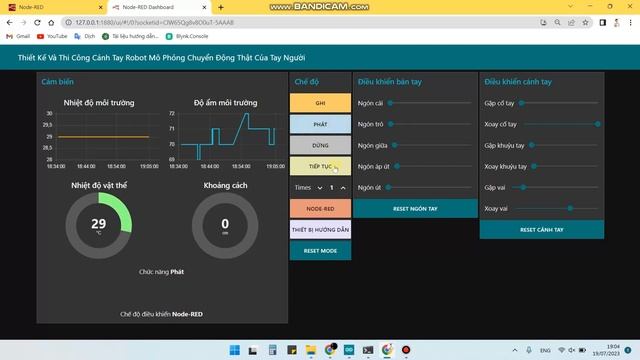Open the Windows Start menu
The height and width of the screenshot is (360, 640).
pos(235,350)
